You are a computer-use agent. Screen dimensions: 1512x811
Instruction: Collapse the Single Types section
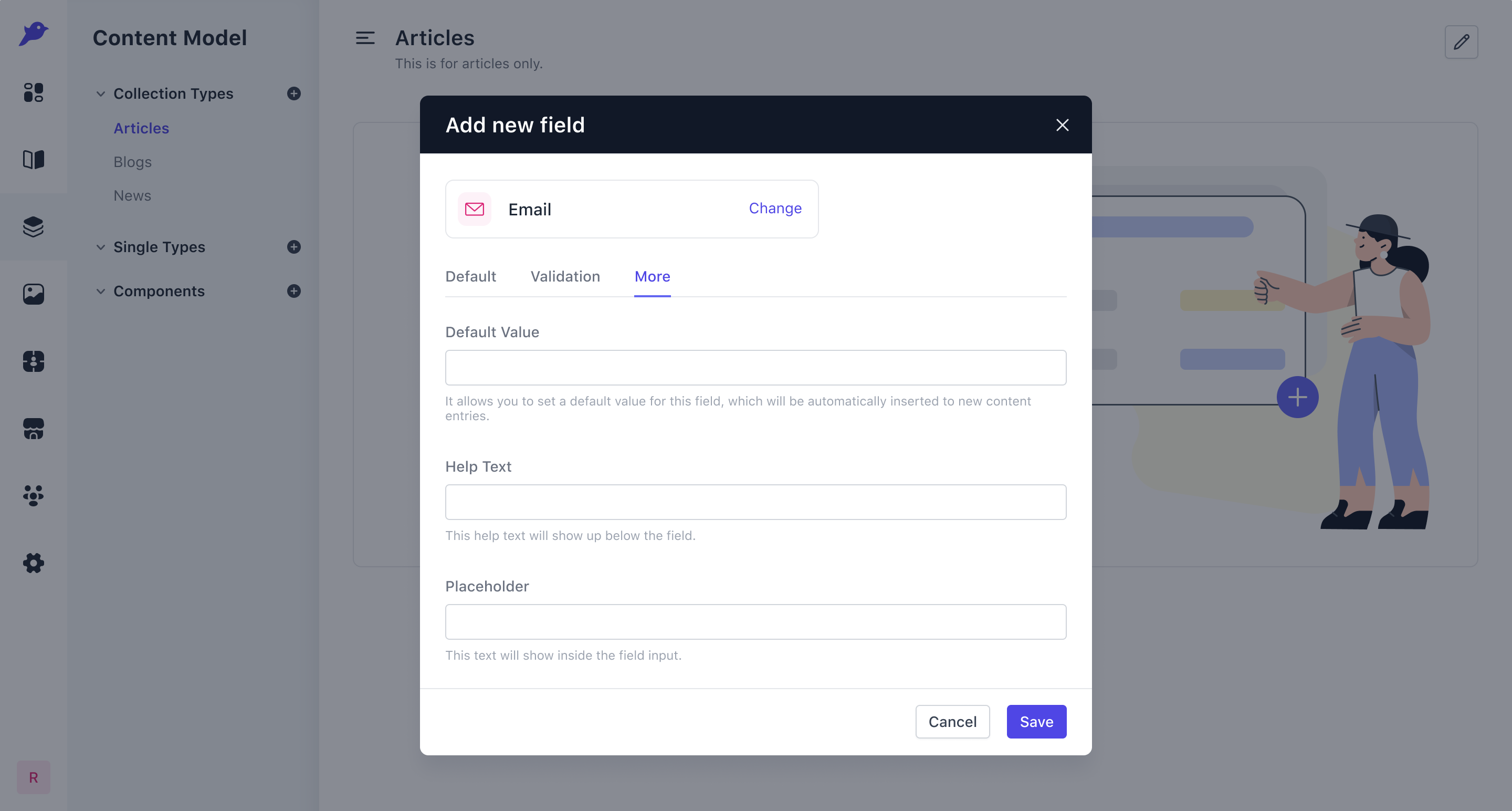[x=101, y=247]
